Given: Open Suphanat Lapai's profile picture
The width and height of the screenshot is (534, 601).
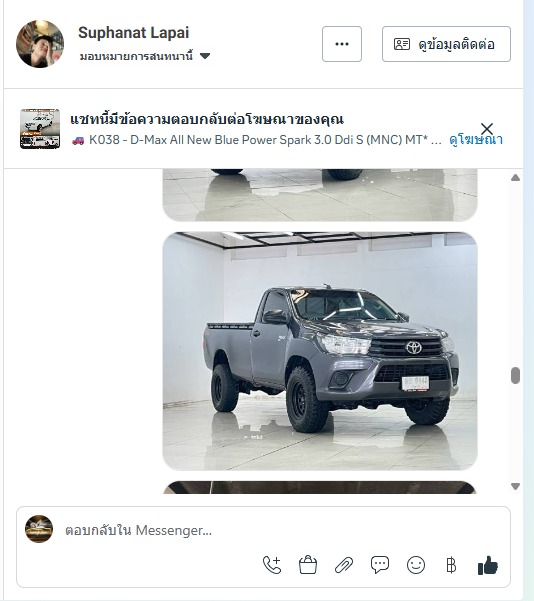Looking at the screenshot, I should pos(40,44).
